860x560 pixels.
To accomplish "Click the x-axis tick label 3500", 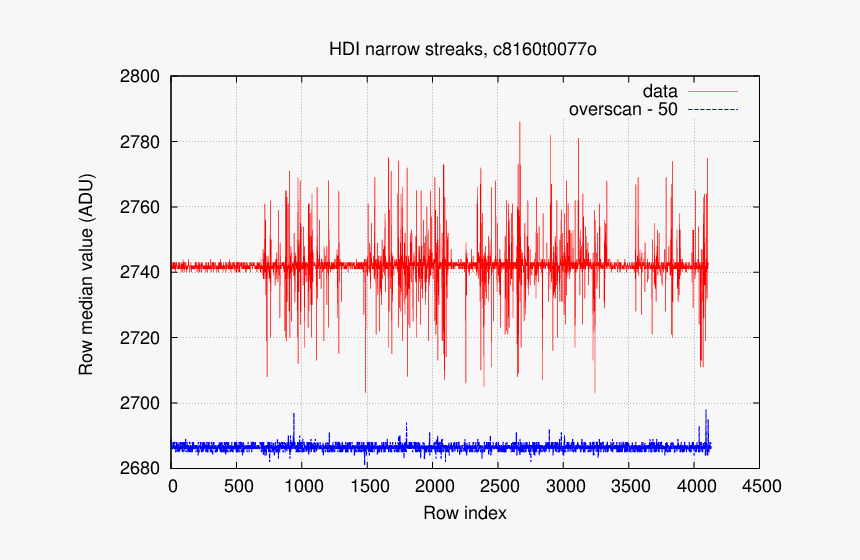I will [630, 486].
